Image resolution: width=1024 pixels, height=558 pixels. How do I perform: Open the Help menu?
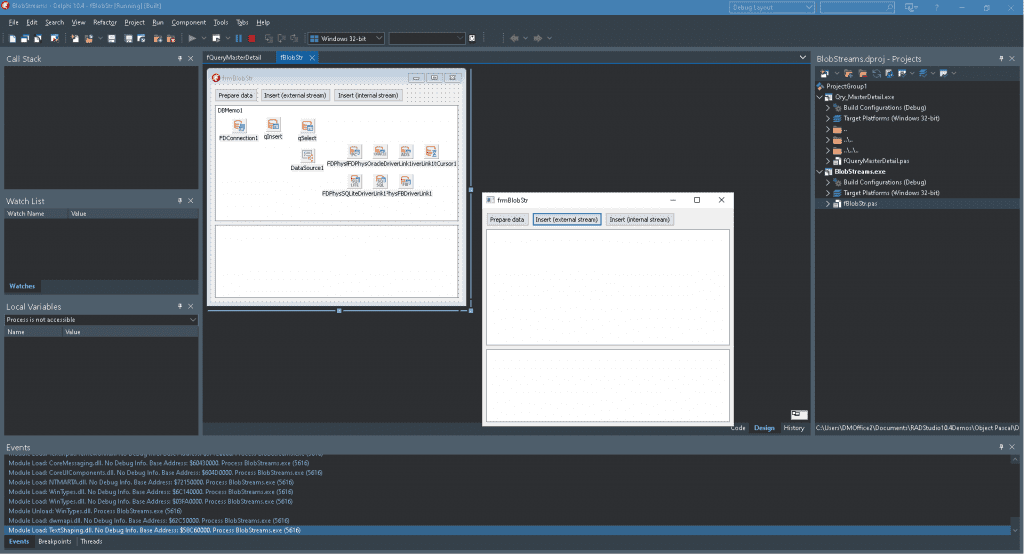point(263,22)
